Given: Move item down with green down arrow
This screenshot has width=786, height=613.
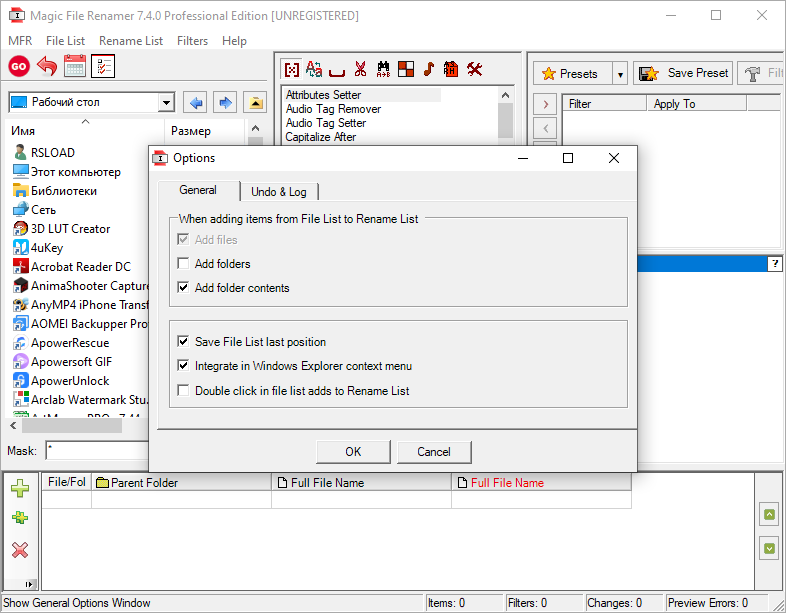Looking at the screenshot, I should click(769, 548).
